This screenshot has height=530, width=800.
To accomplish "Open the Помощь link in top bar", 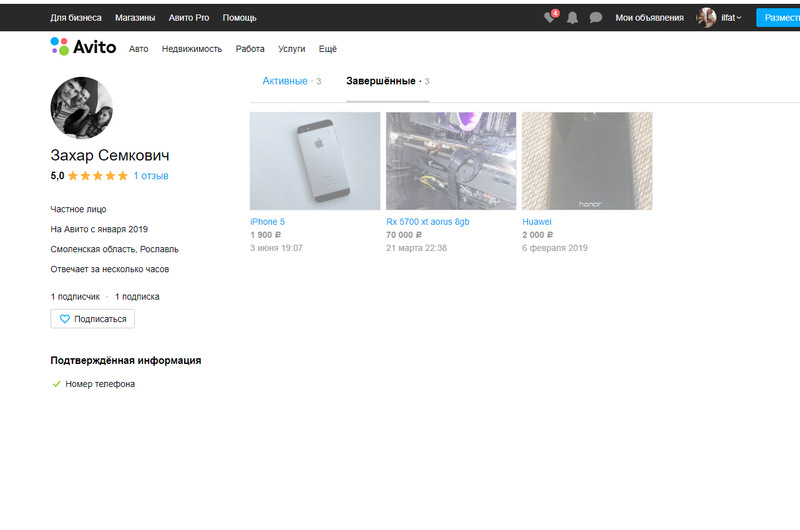I will coord(239,18).
